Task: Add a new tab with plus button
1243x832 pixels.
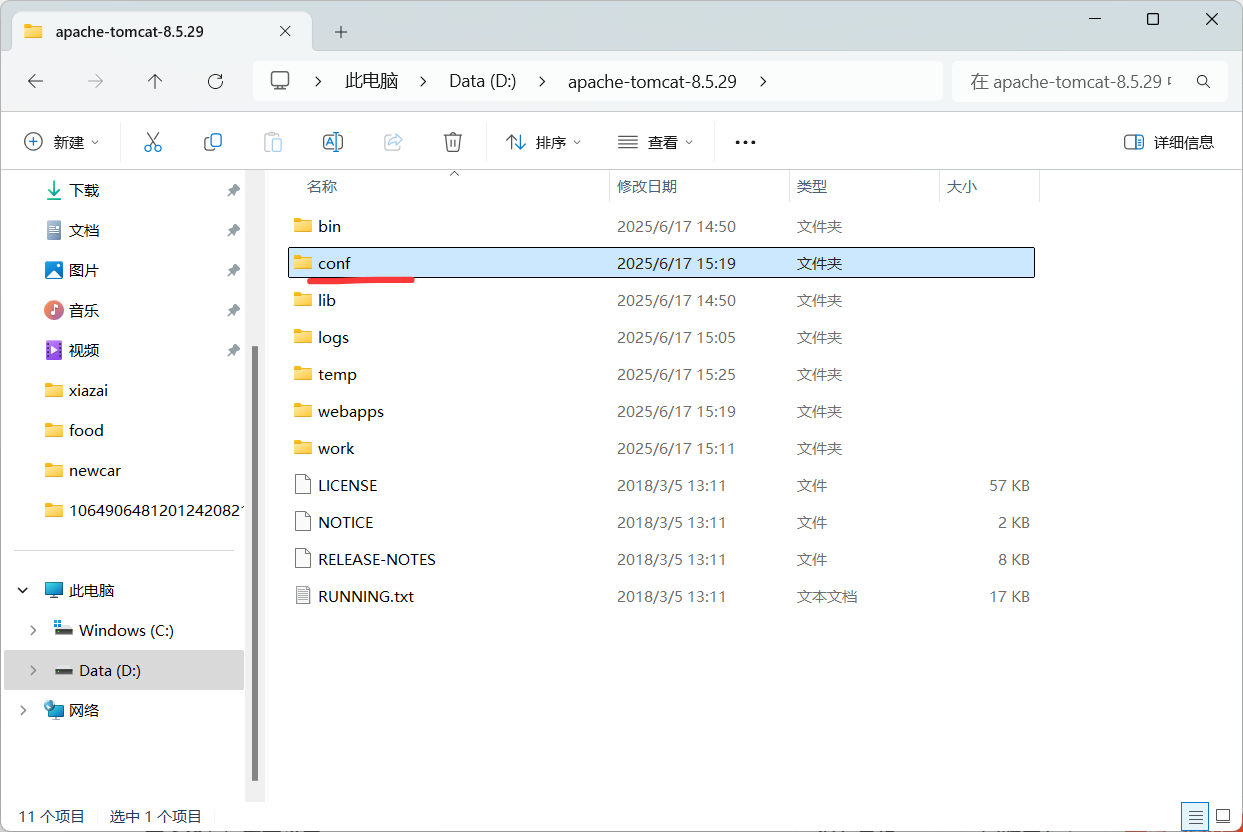Action: point(341,32)
